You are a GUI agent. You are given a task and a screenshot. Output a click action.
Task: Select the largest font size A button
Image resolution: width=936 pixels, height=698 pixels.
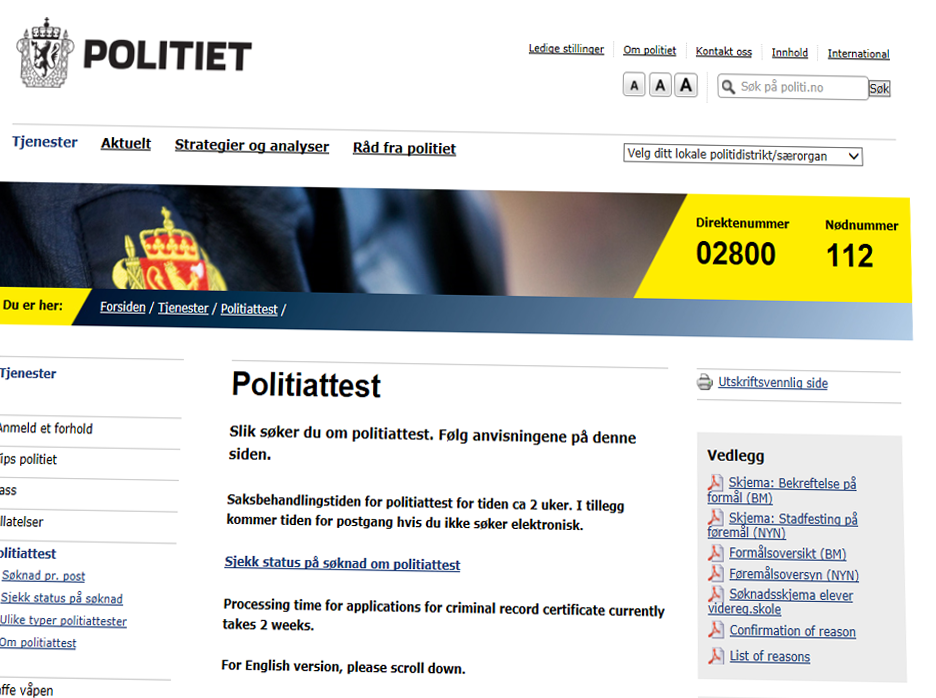(x=686, y=85)
